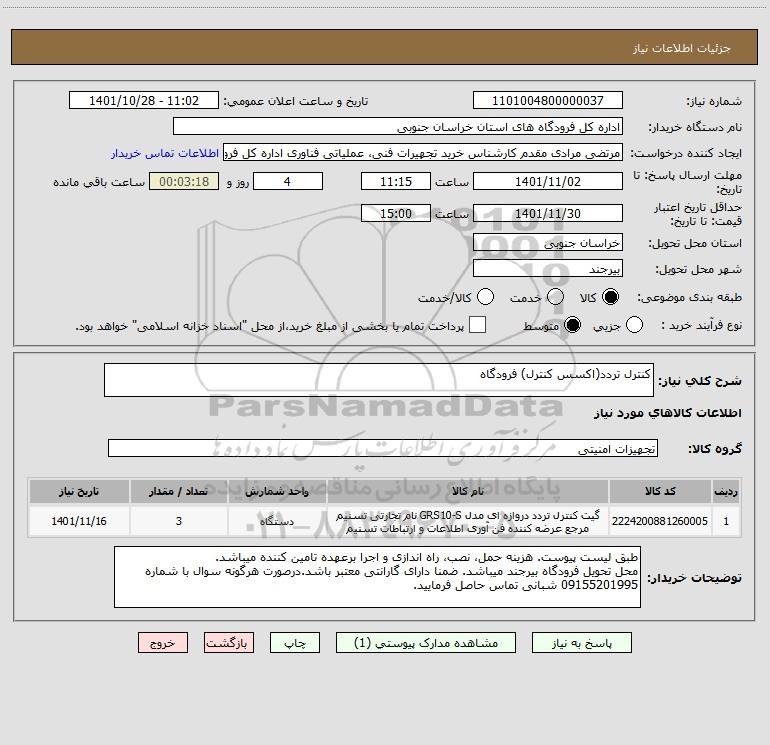Select the متوسط purchase type radio
Screen dimensions: 770x745
click(x=573, y=325)
